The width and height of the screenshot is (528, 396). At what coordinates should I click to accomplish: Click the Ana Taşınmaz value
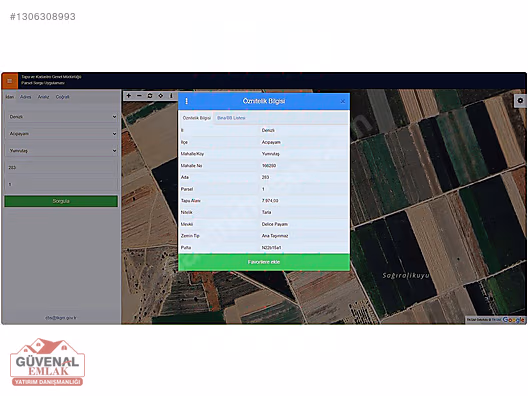[275, 236]
